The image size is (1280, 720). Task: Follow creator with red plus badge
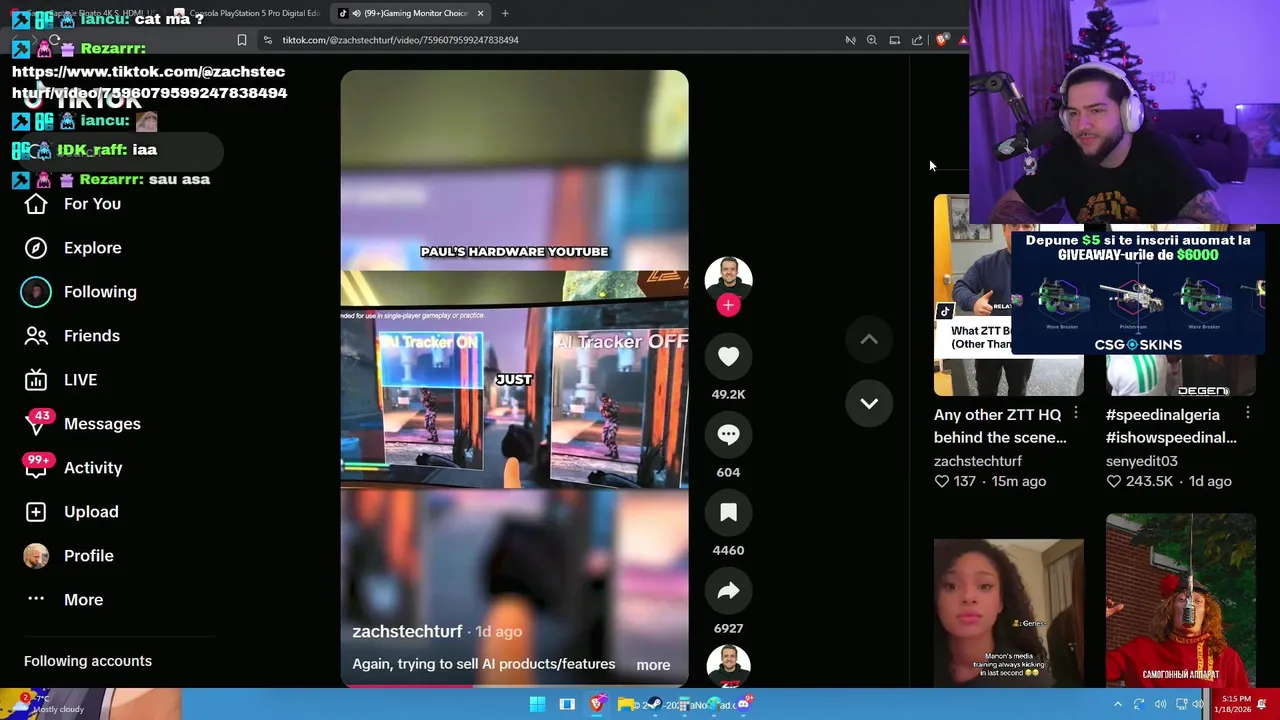(728, 305)
